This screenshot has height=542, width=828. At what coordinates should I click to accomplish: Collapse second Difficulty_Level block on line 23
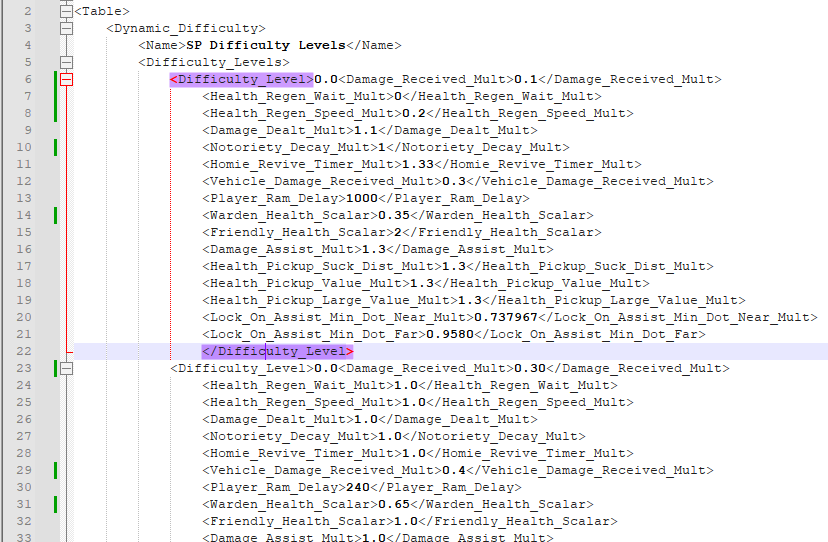coord(67,368)
